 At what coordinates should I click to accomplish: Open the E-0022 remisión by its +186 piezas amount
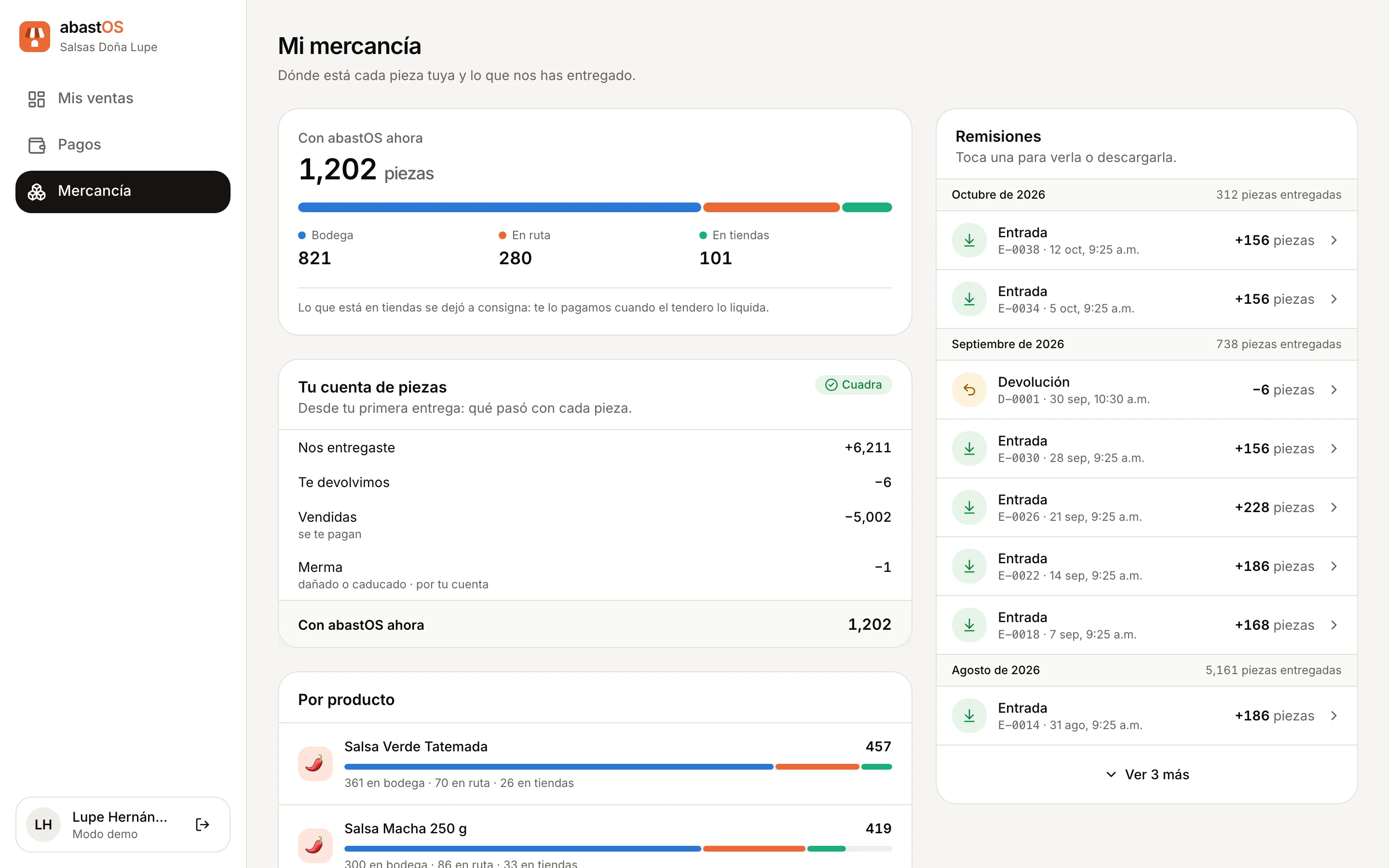pyautogui.click(x=1274, y=566)
